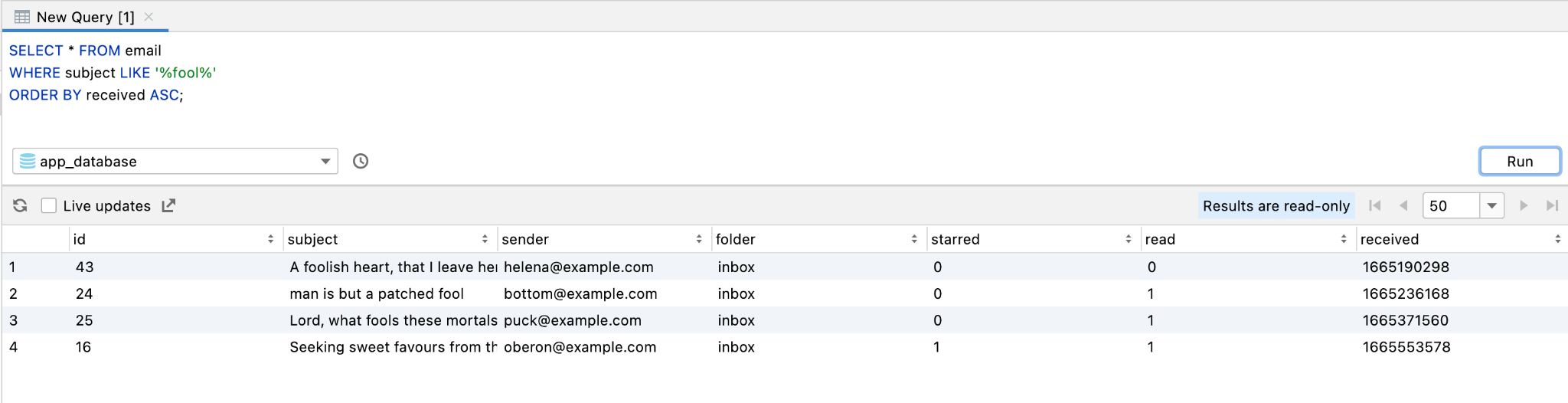Sort by the subject column arrows

[485, 239]
